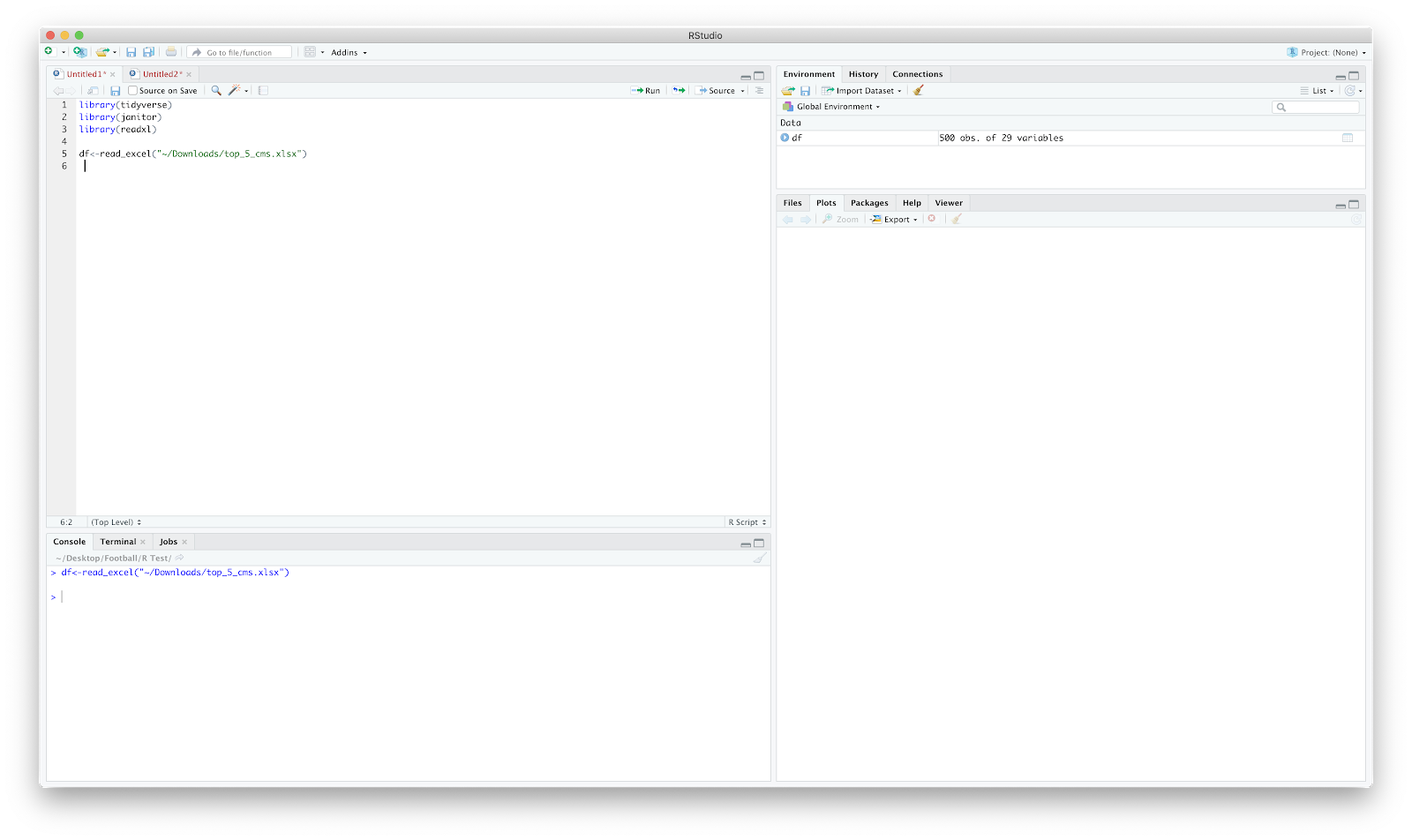Click the clear environment broom icon
Viewport: 1412px width, 840px height.
[x=919, y=91]
